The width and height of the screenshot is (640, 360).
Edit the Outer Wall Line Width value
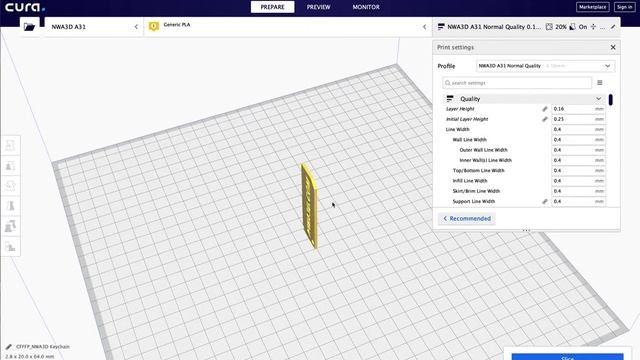(578, 150)
